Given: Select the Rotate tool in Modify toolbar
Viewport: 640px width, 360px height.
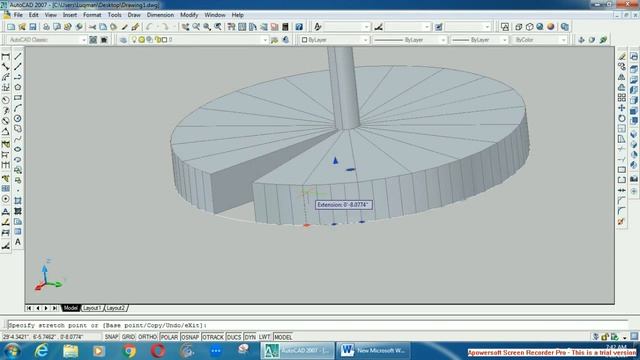Looking at the screenshot, I should coord(622,118).
